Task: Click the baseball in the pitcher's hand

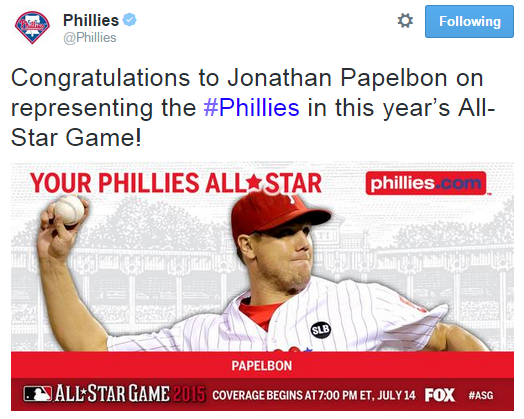Action: [69, 210]
